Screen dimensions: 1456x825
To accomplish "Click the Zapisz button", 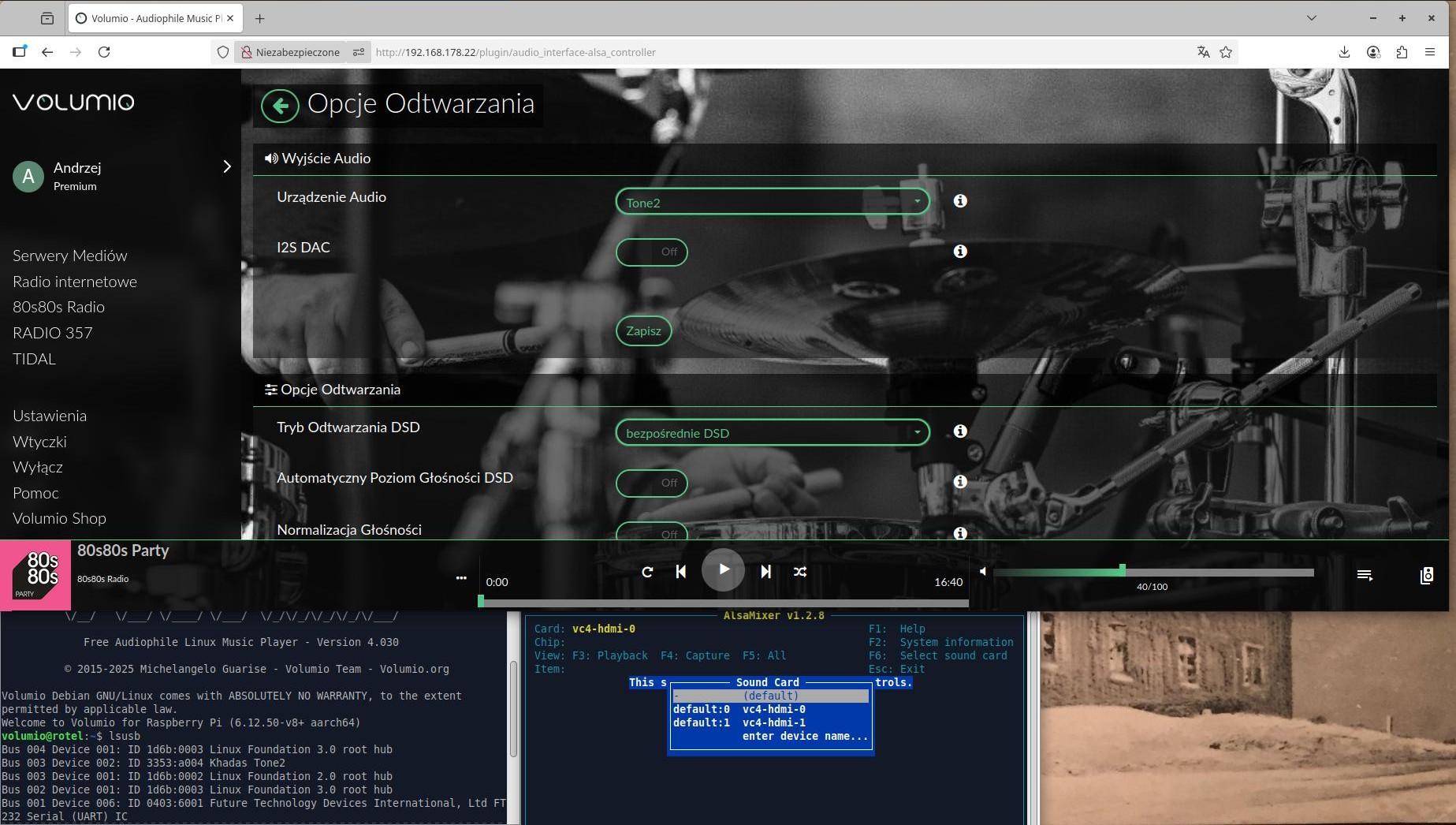I will point(643,331).
